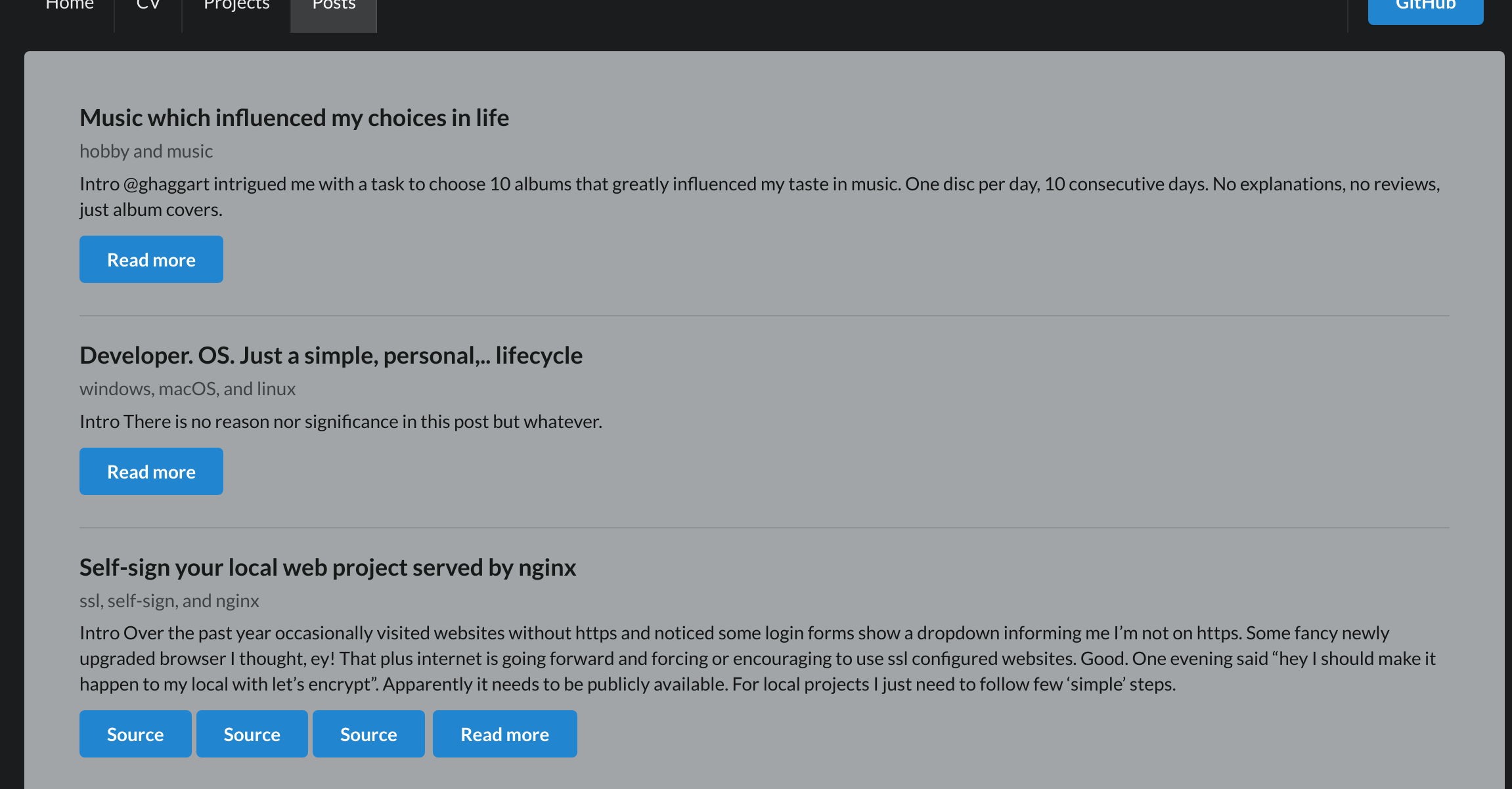Click the GitHub button
Screen dimensions: 1512x789
(x=1425, y=7)
